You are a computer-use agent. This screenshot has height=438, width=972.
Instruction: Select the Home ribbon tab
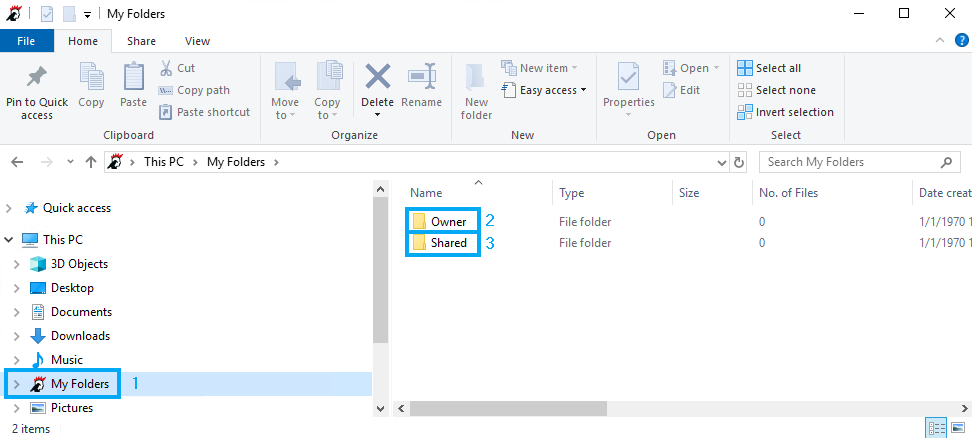click(83, 41)
